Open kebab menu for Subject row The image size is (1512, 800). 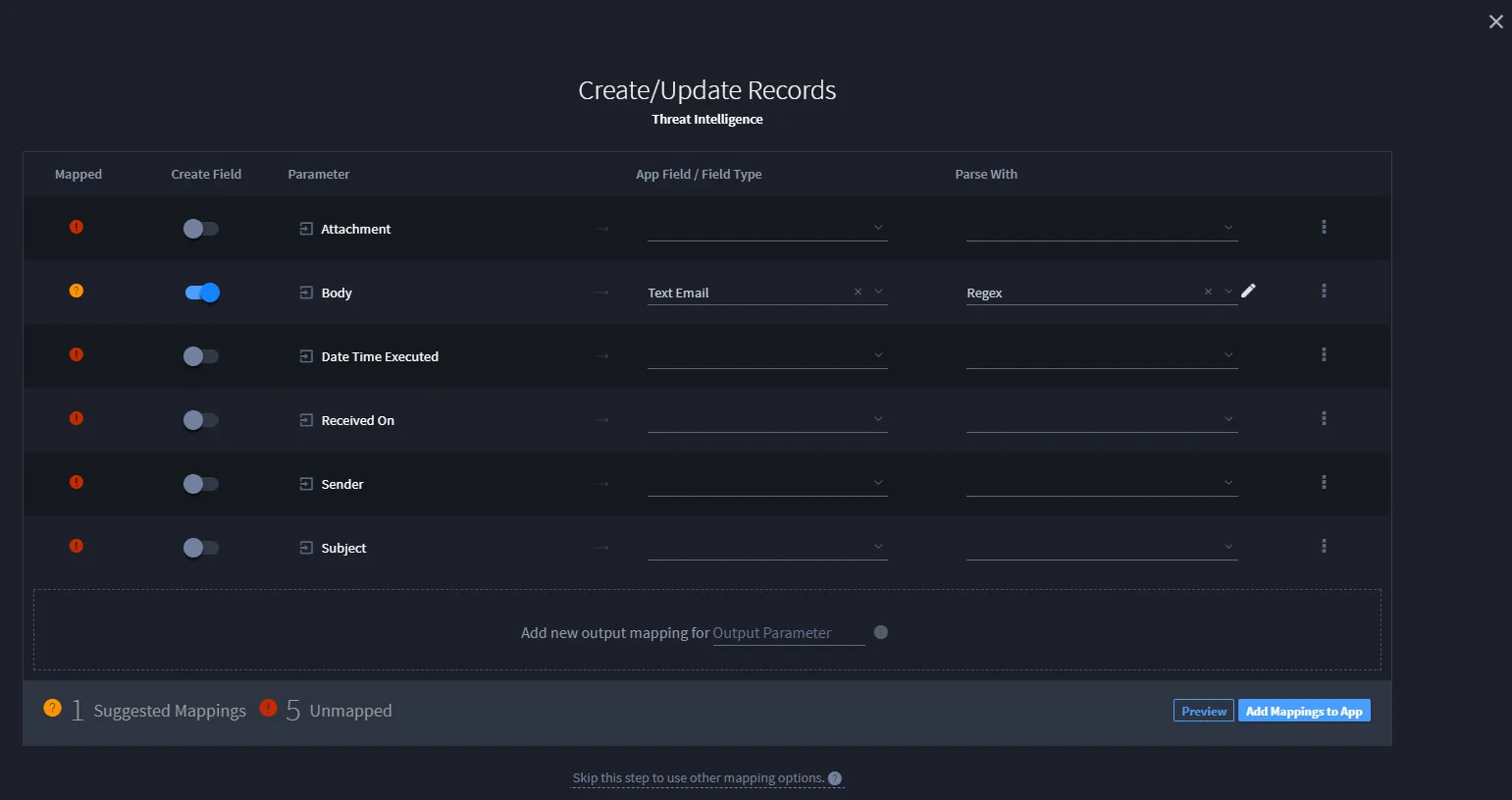(x=1324, y=546)
